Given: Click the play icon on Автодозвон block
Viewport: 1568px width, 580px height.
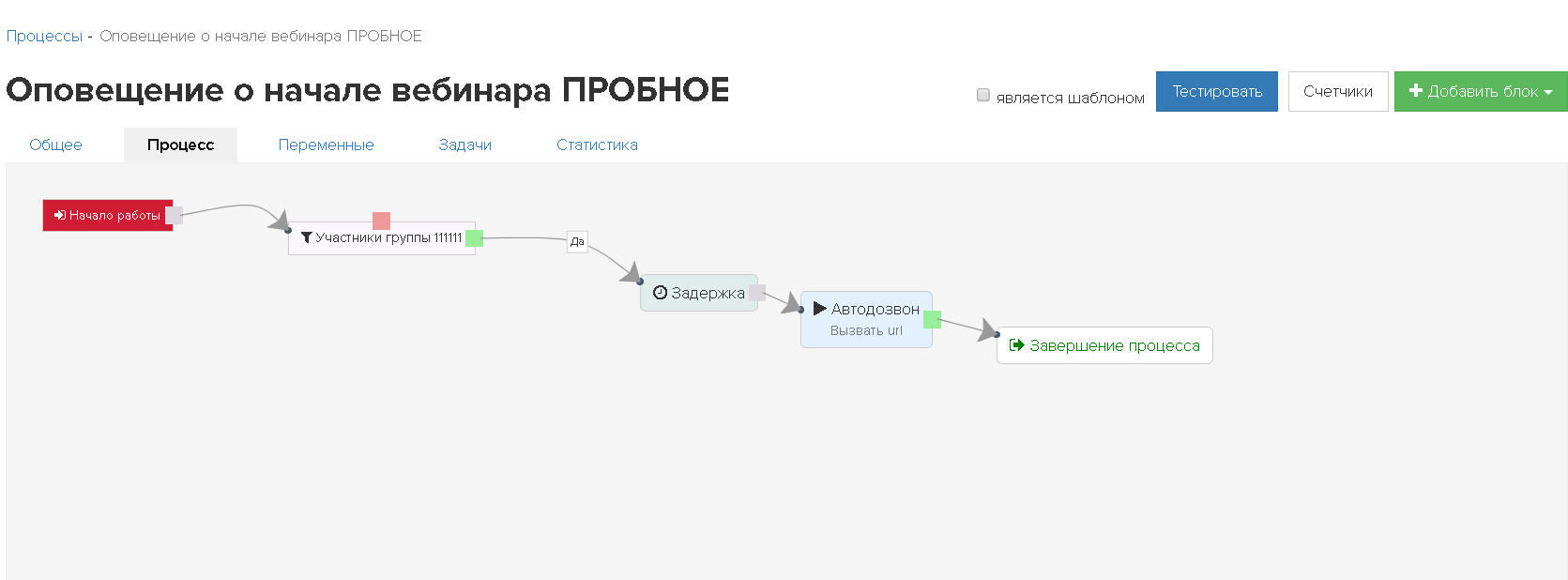Looking at the screenshot, I should (819, 309).
